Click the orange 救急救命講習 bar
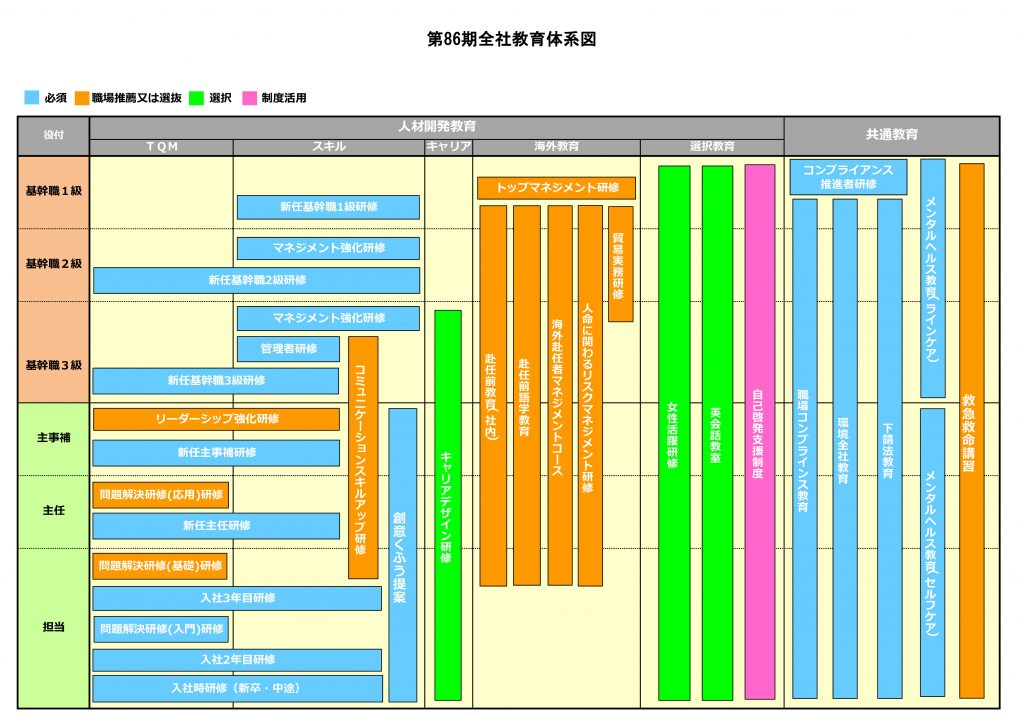This screenshot has height=724, width=1024. click(x=971, y=432)
